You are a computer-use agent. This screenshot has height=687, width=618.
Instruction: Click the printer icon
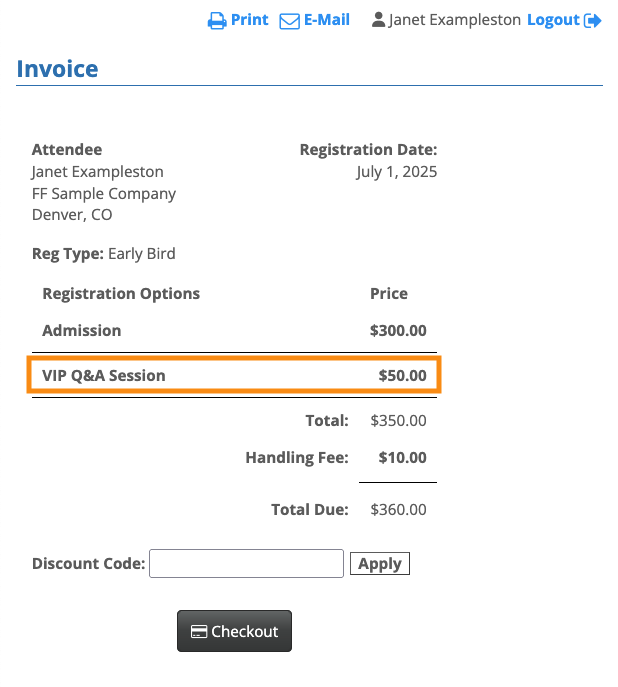tap(217, 21)
